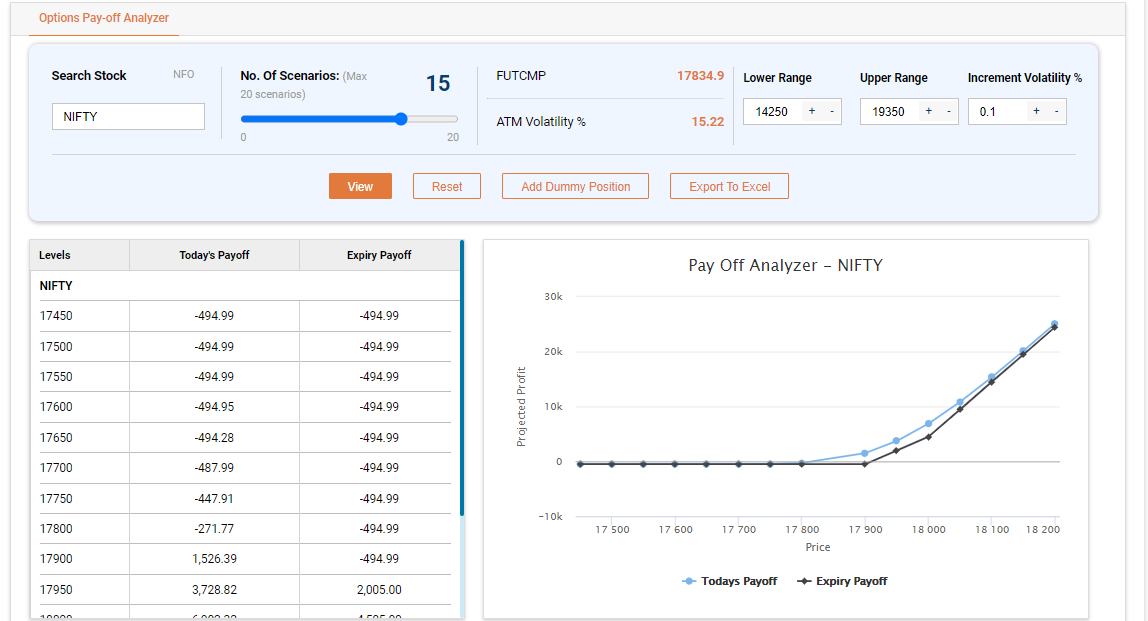Sort by Today's Payoff column header
Image resolution: width=1148 pixels, height=621 pixels.
[x=214, y=255]
